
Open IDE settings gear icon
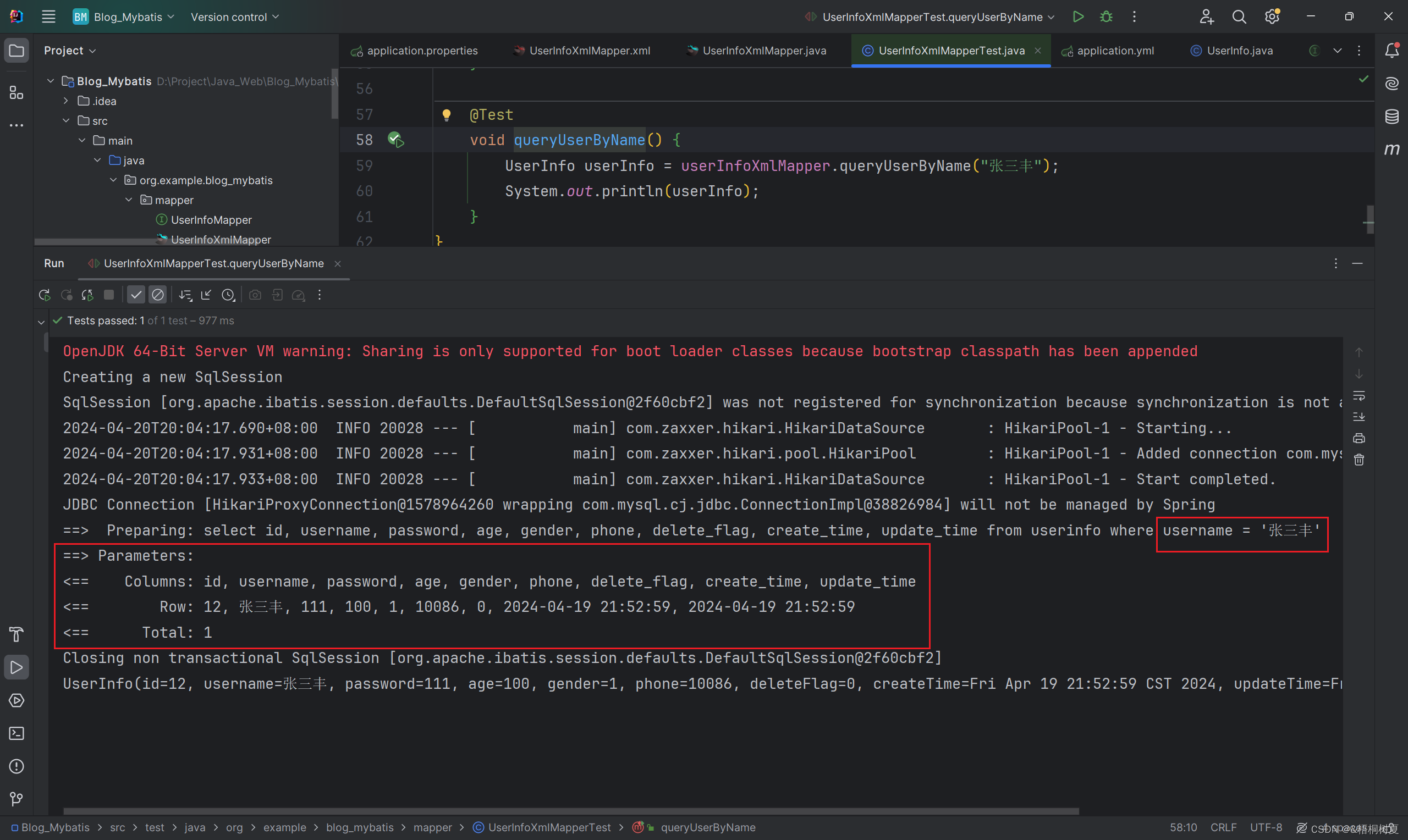(x=1272, y=17)
